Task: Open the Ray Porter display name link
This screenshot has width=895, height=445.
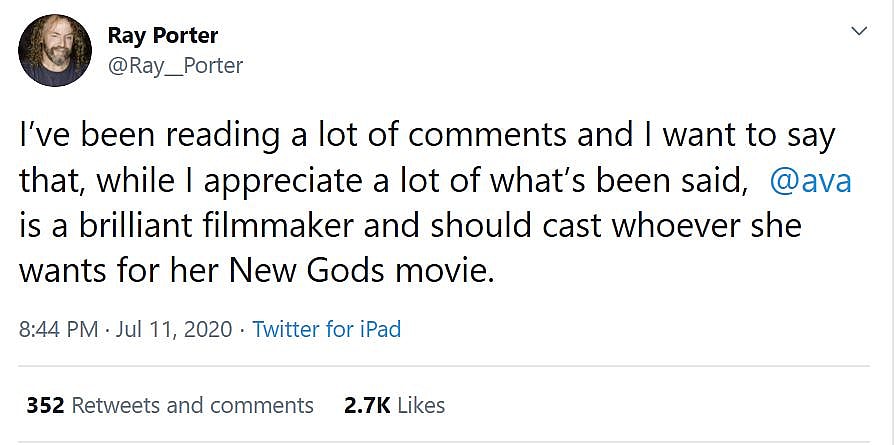Action: (162, 36)
